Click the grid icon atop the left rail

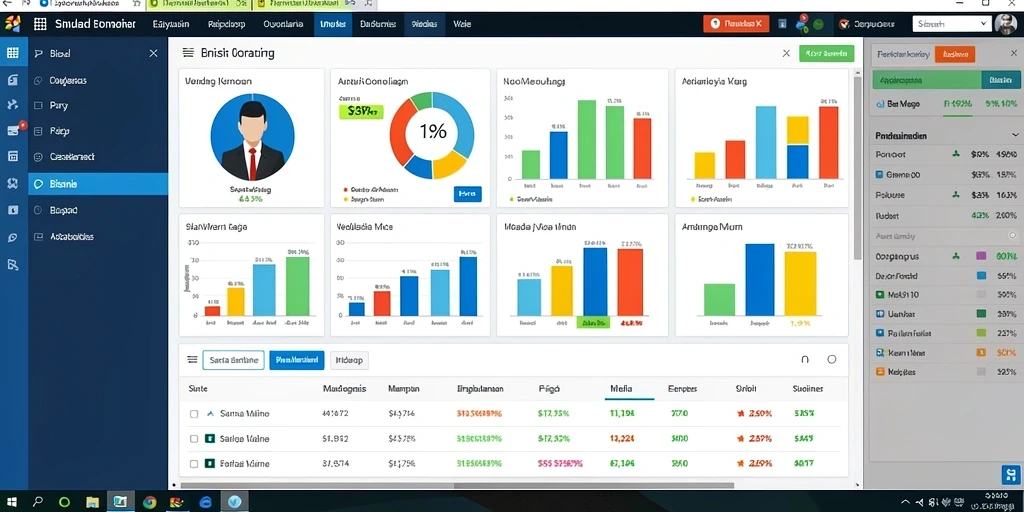[x=12, y=53]
